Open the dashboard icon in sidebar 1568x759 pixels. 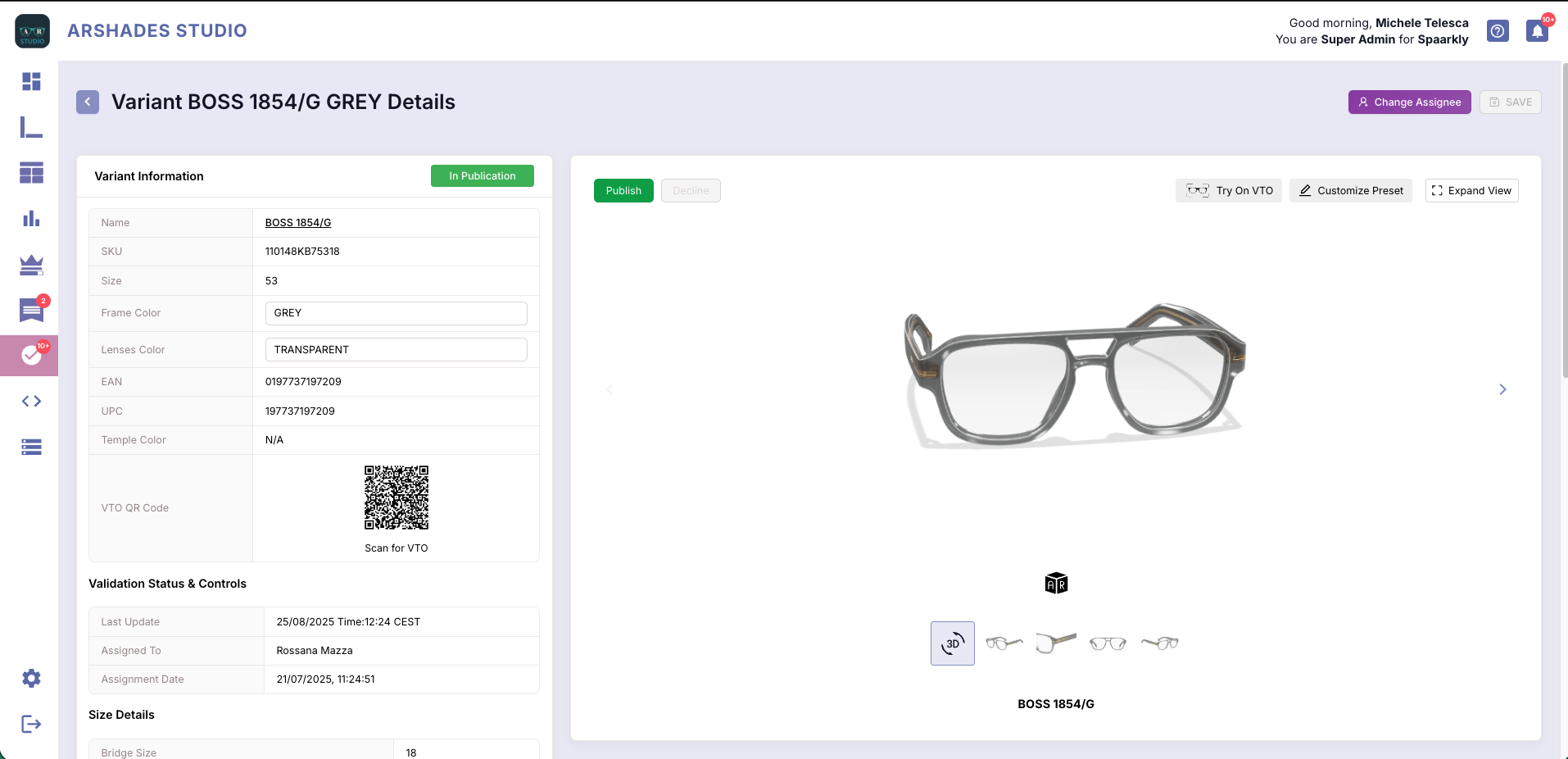tap(31, 81)
